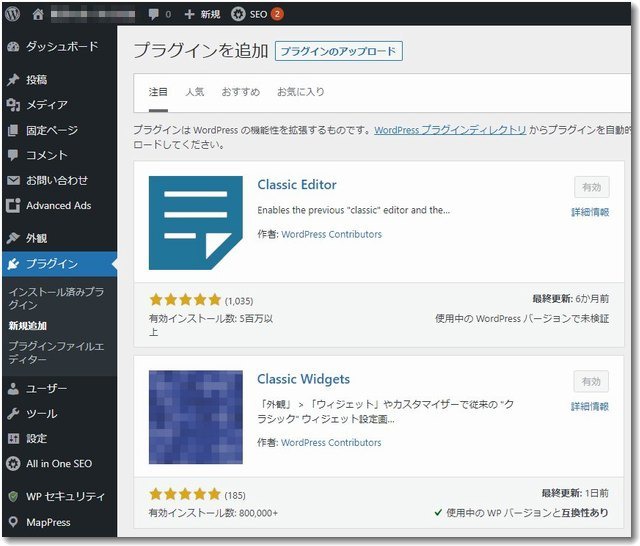Click the Classic Editor plugin thumbnail
Viewport: 640px width, 546px height.
point(196,223)
